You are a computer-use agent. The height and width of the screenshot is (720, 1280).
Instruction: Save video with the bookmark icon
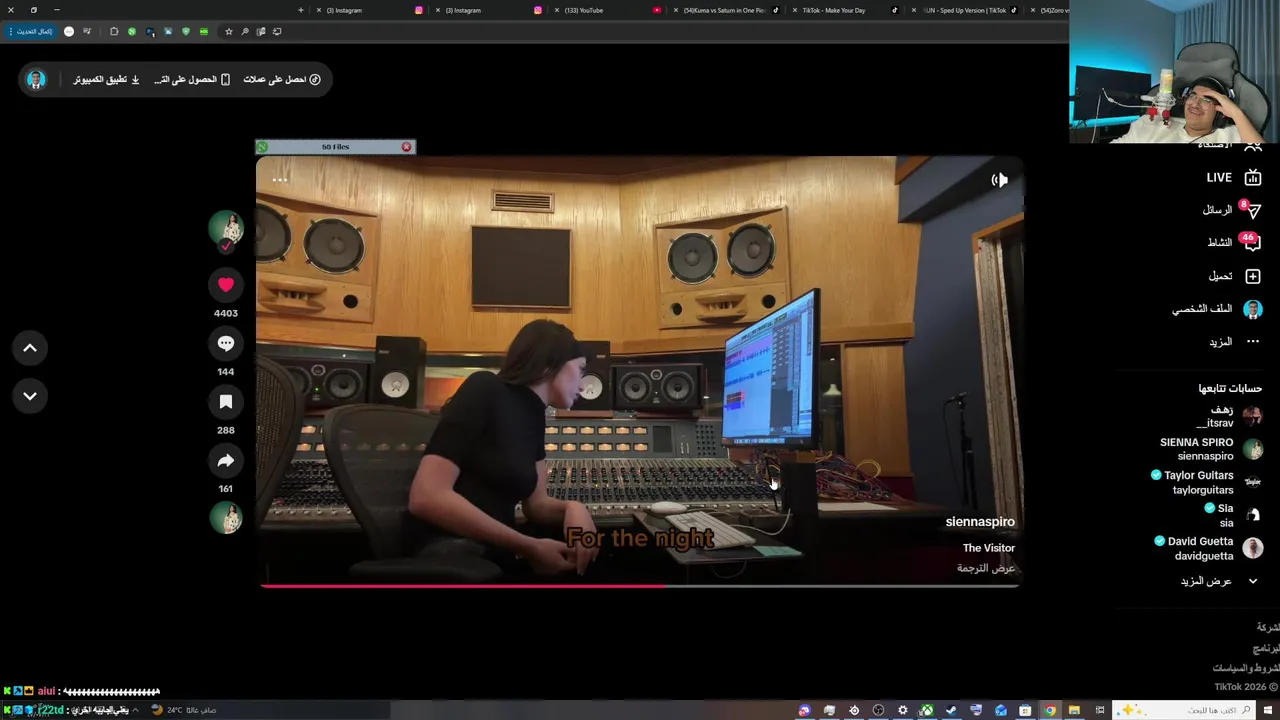coord(226,402)
